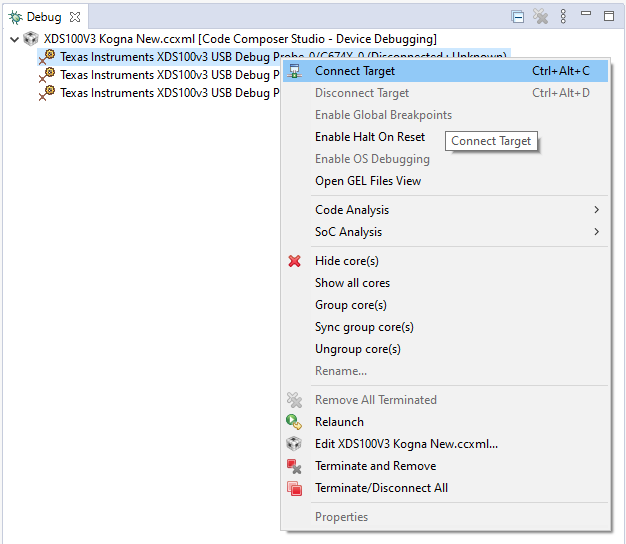This screenshot has width=626, height=544.
Task: Click the Relaunch green arrow icon
Action: click(295, 422)
